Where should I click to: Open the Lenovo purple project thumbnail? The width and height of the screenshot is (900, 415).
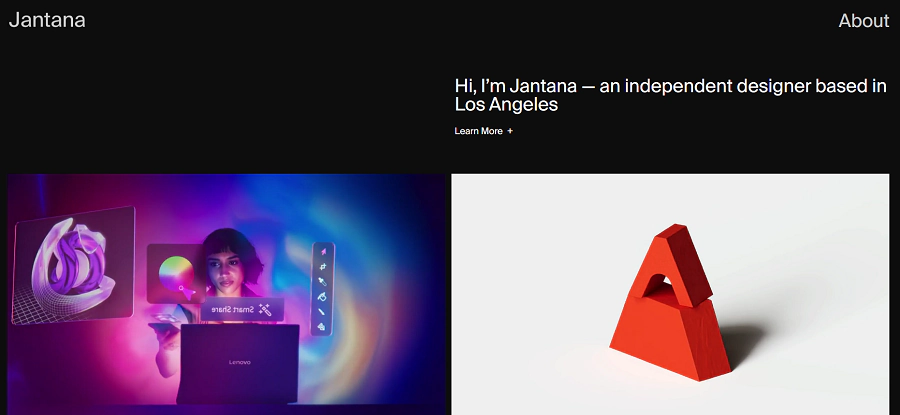click(226, 294)
